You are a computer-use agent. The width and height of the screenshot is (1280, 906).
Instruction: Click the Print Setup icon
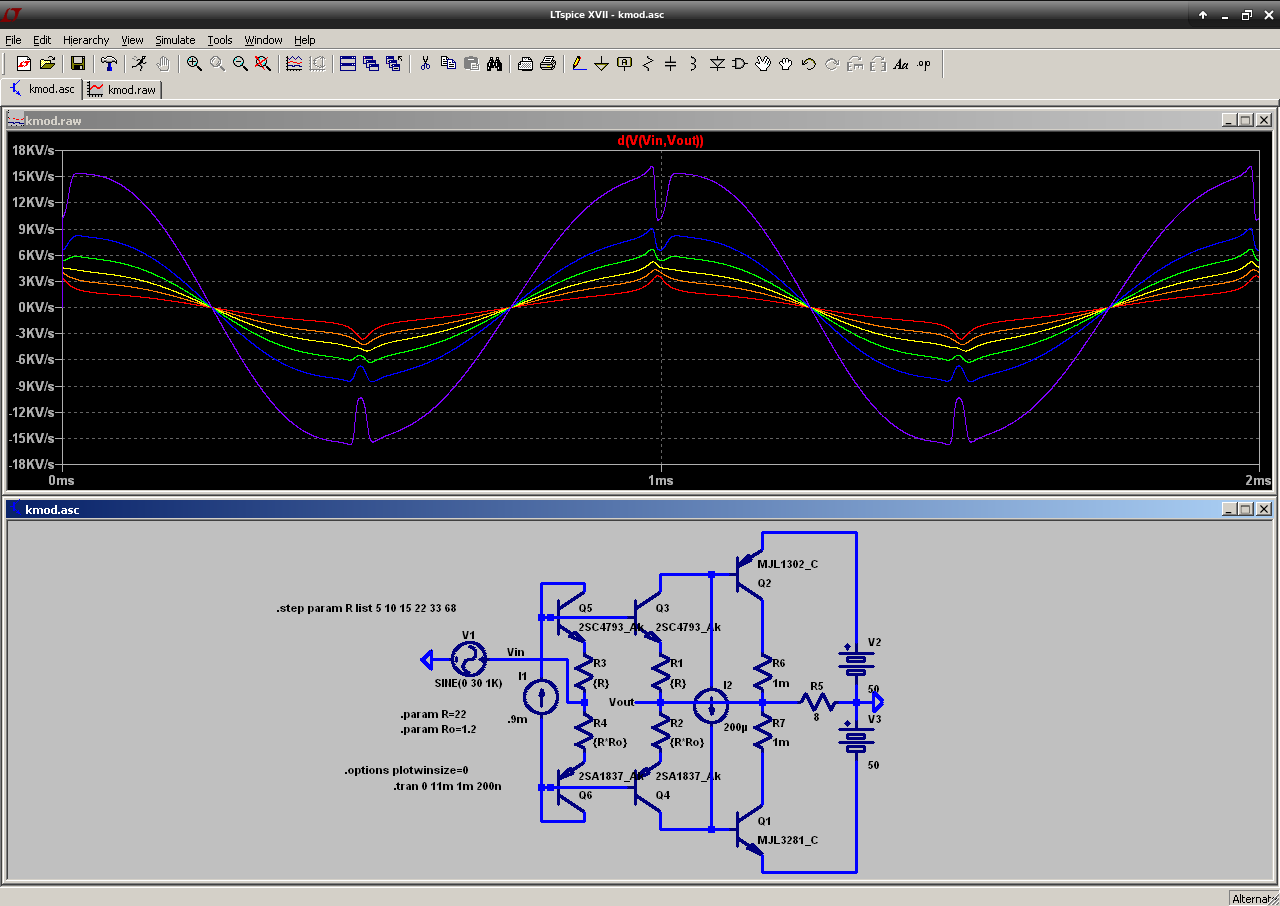tap(525, 64)
